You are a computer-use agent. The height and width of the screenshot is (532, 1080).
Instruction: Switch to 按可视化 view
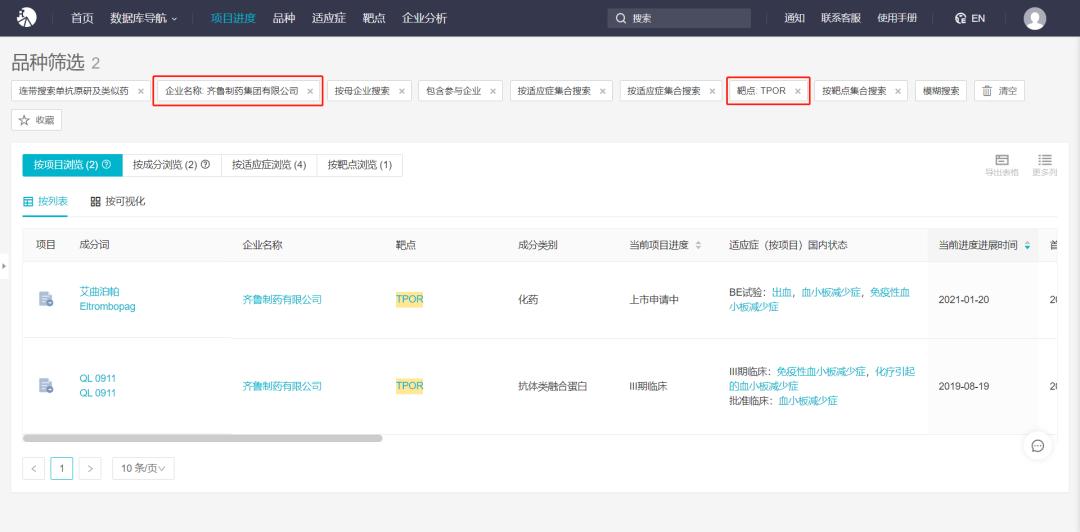pos(118,201)
